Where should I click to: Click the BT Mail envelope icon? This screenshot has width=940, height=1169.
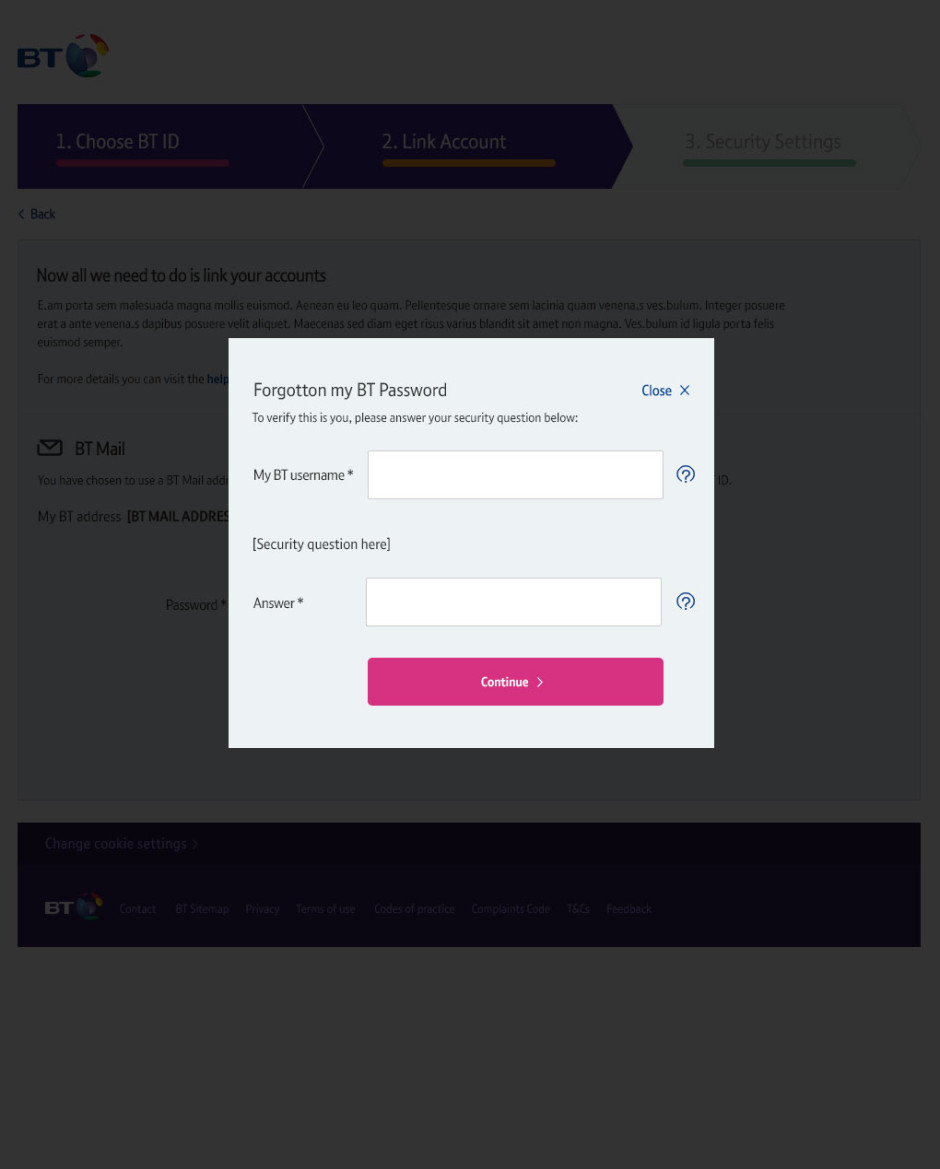(49, 448)
